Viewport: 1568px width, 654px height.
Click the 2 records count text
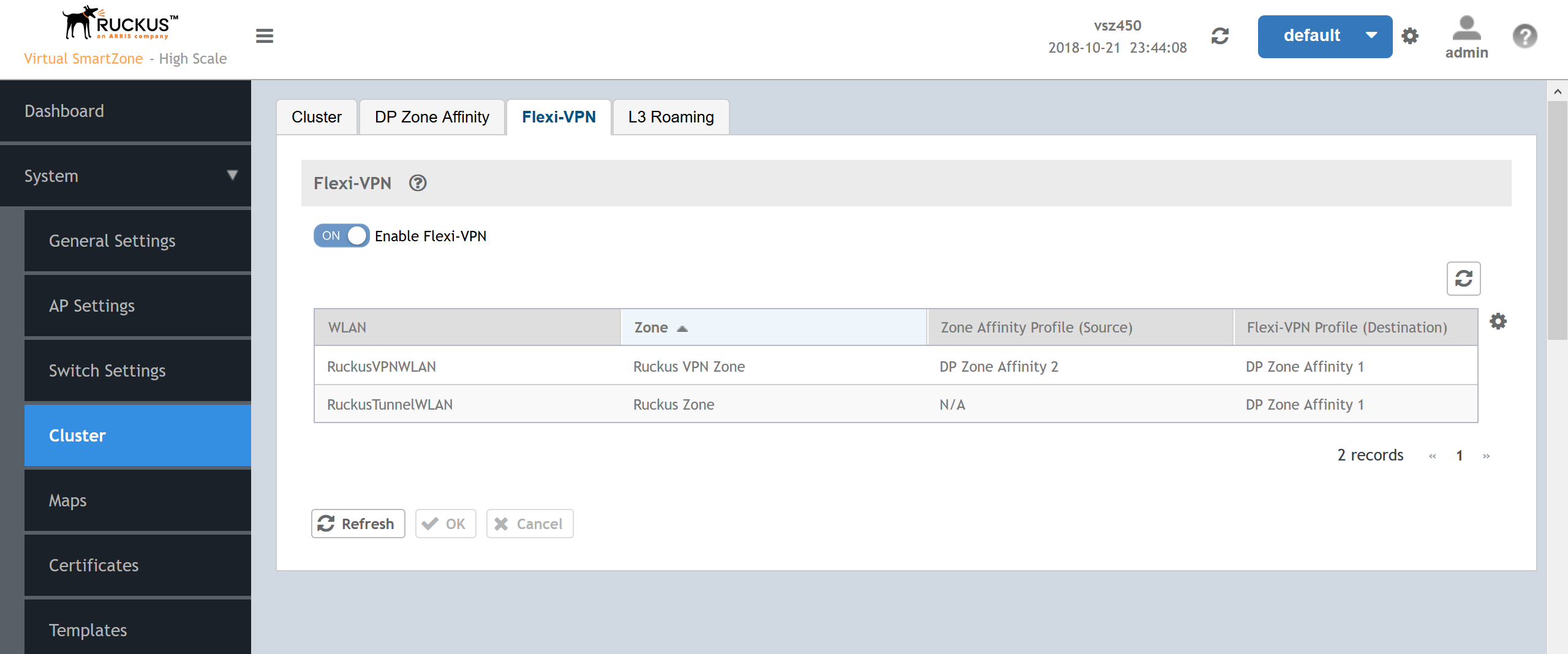pos(1370,455)
